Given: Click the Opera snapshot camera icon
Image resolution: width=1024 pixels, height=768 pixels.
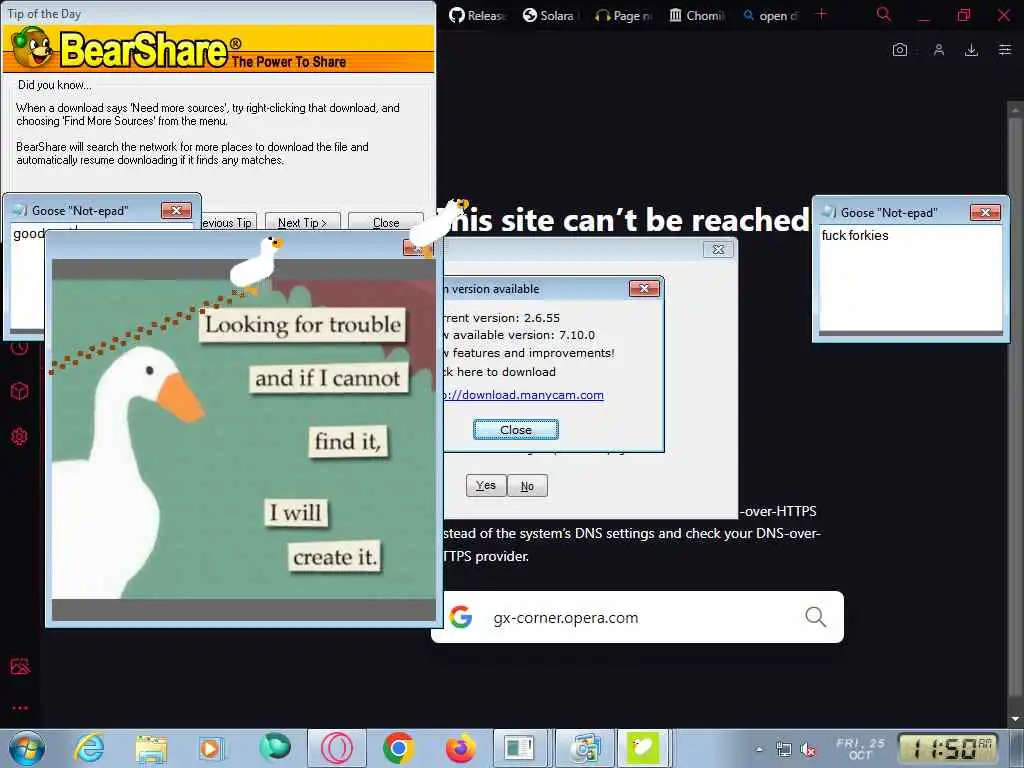Looking at the screenshot, I should pos(900,50).
